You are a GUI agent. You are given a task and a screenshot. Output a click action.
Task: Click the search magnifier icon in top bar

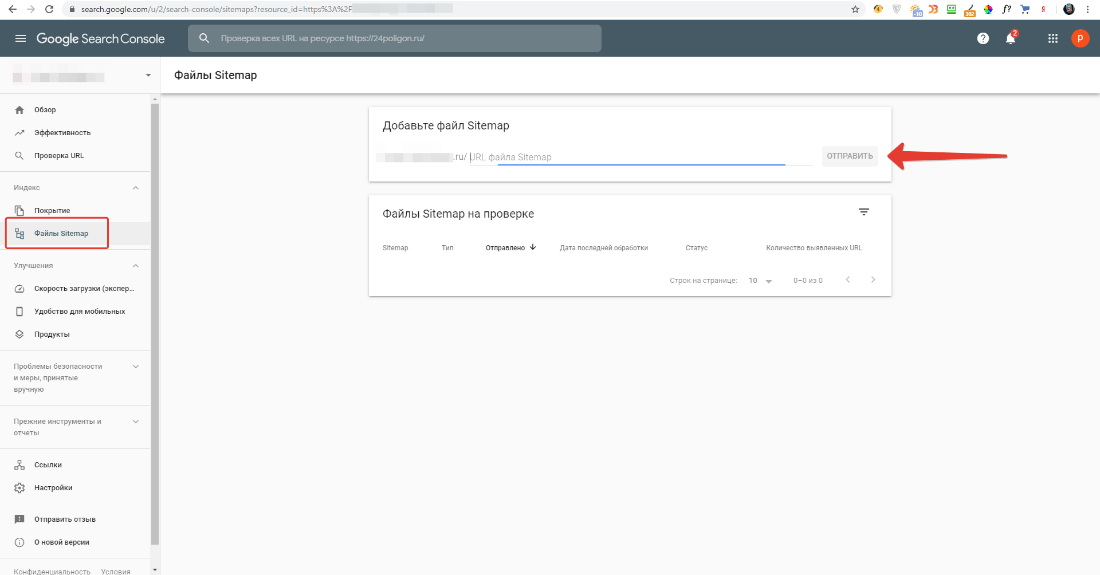point(204,39)
